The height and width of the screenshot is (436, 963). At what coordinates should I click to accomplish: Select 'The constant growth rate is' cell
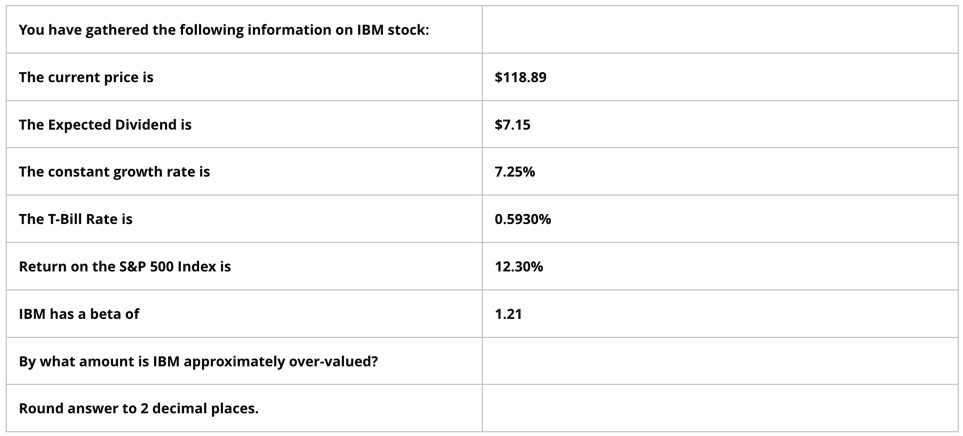[244, 171]
